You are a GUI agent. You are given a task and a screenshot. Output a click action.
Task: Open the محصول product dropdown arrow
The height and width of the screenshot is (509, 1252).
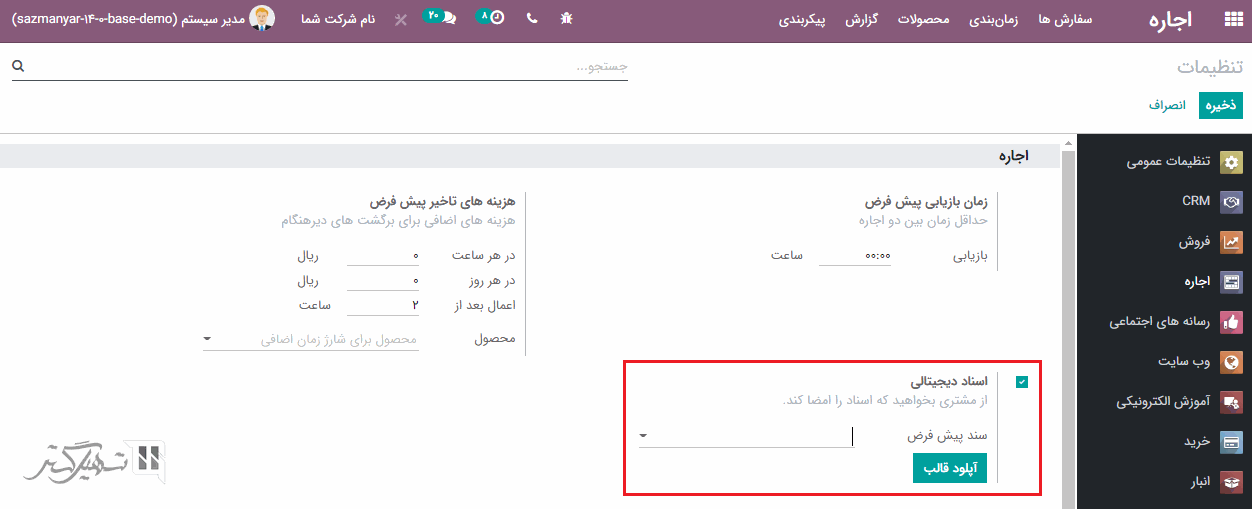(x=208, y=339)
